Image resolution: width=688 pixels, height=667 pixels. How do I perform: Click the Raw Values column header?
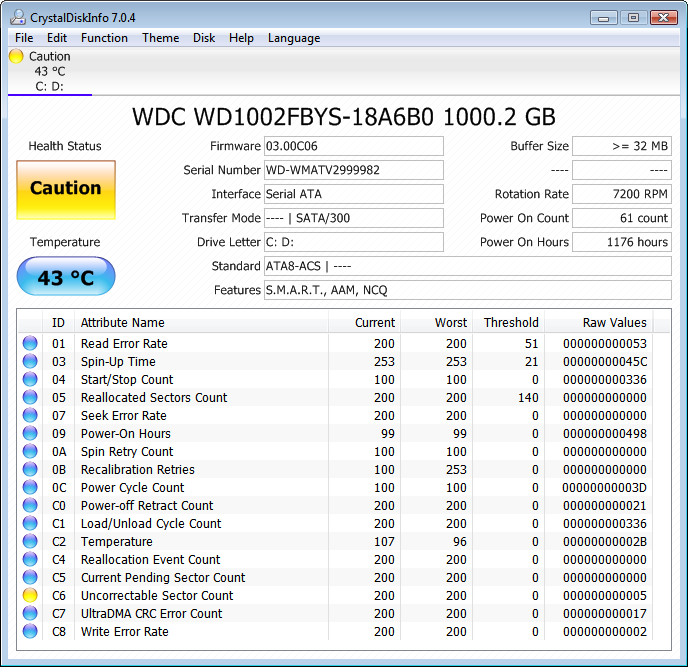614,323
